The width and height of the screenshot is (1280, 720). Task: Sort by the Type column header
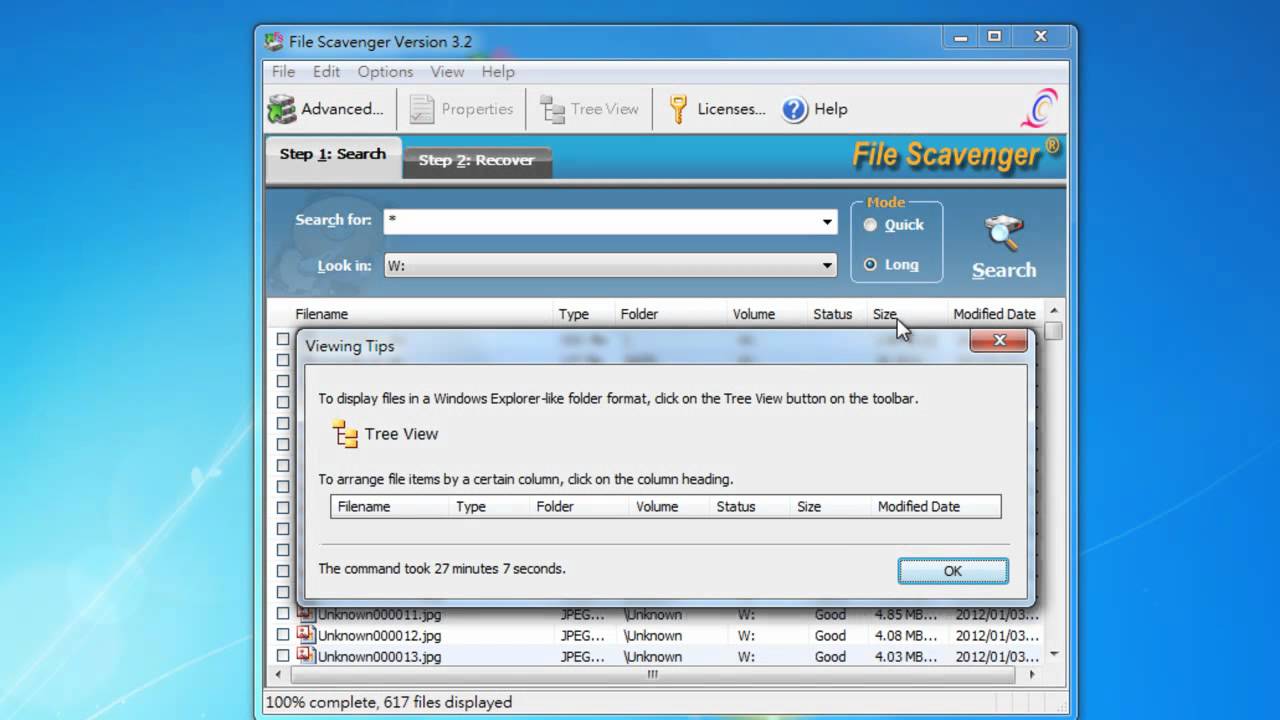(584, 314)
